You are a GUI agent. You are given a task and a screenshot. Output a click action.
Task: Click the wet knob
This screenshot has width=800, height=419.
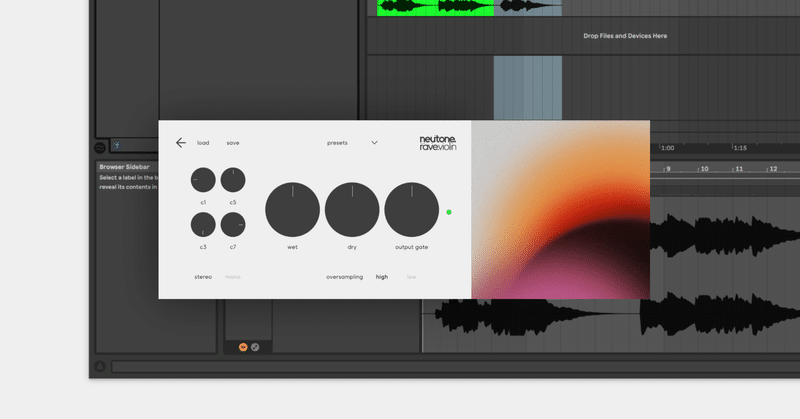(x=292, y=209)
